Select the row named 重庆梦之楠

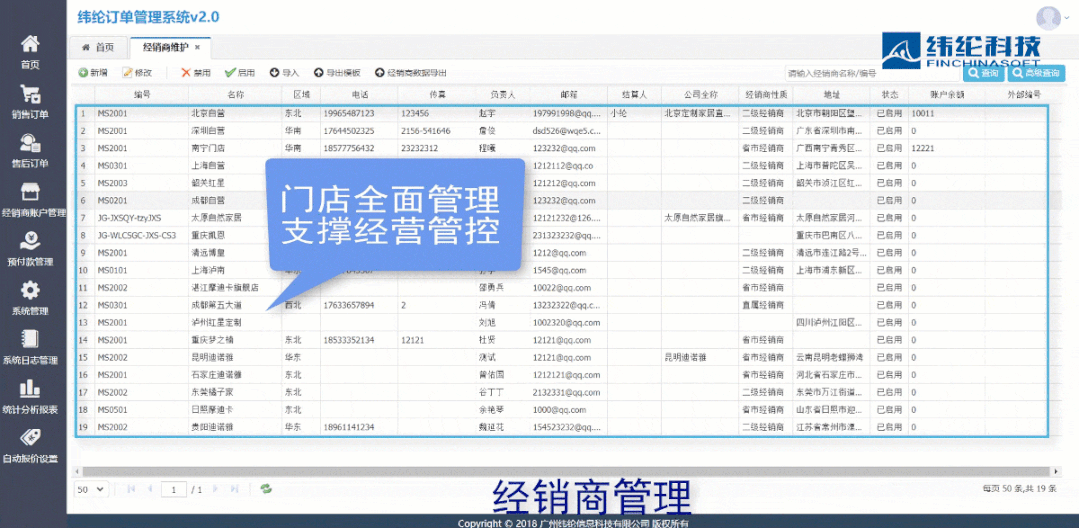click(x=562, y=339)
